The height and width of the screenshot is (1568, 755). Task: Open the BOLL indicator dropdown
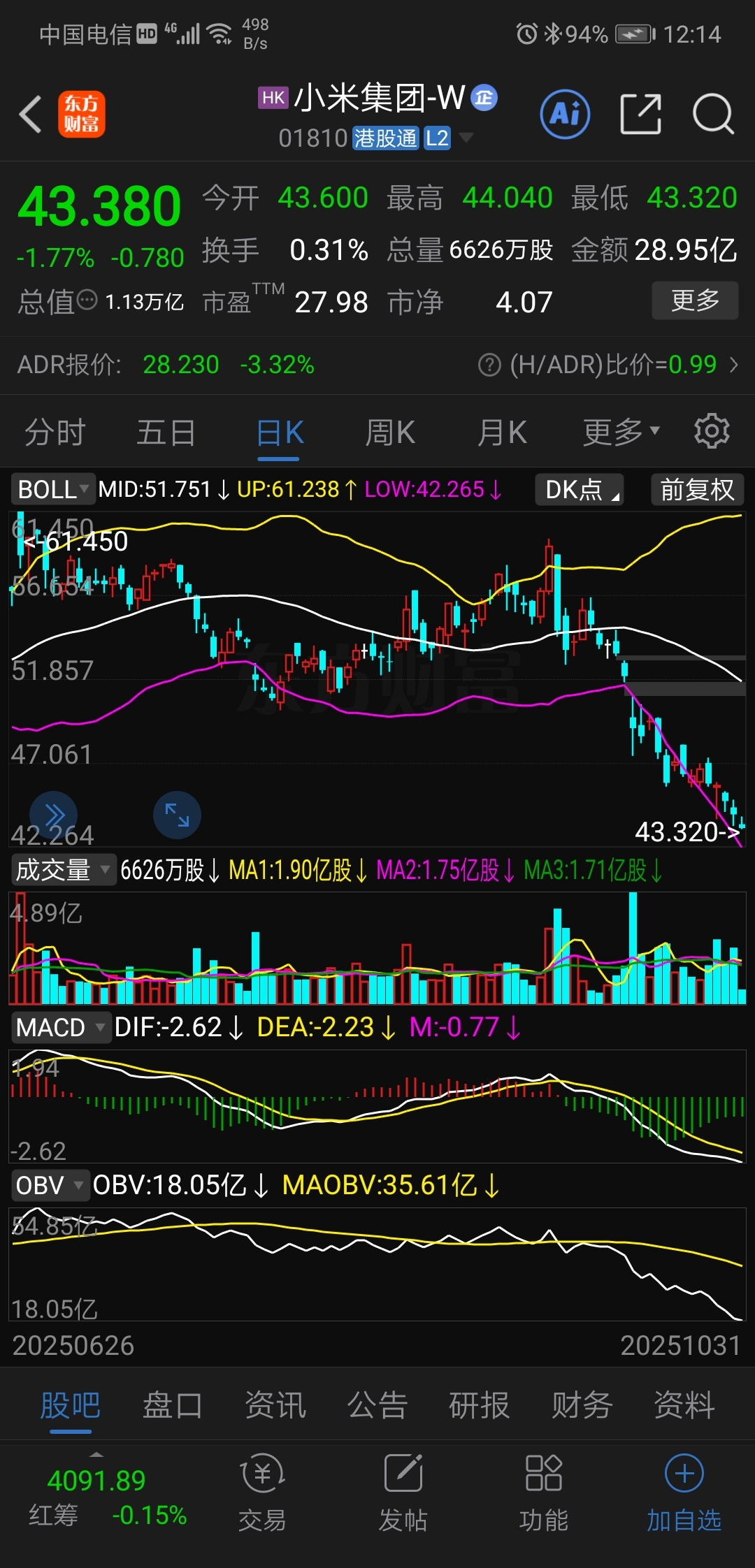[x=52, y=489]
